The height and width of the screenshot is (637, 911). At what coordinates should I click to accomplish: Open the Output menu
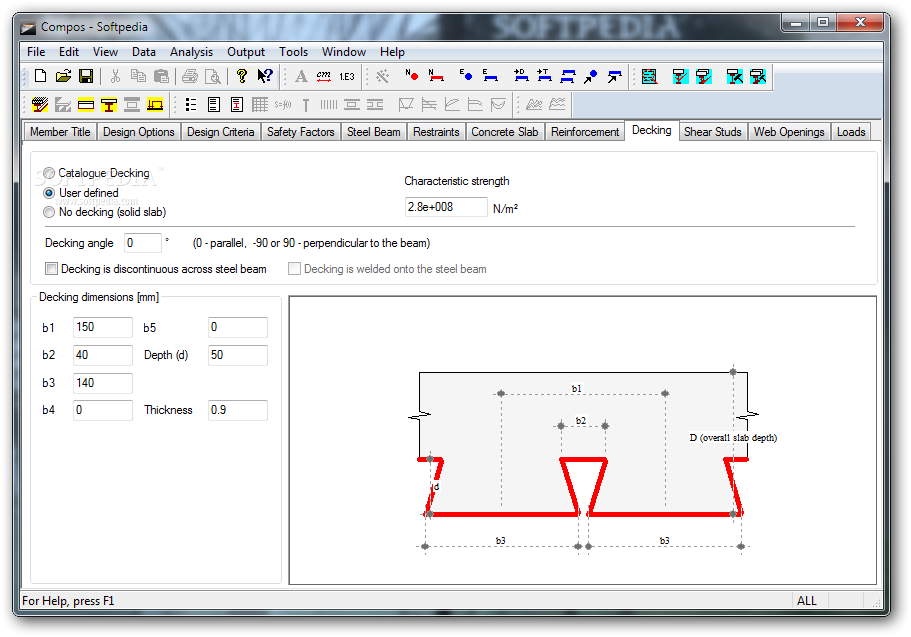pyautogui.click(x=246, y=52)
